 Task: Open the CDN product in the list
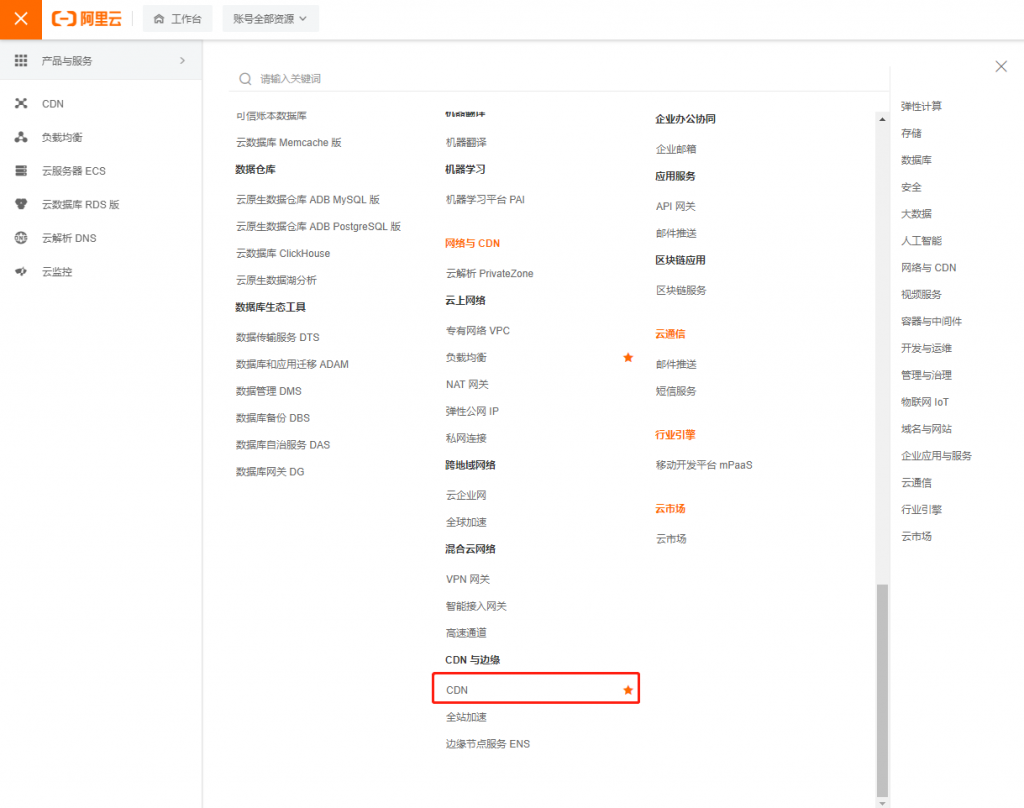[457, 690]
